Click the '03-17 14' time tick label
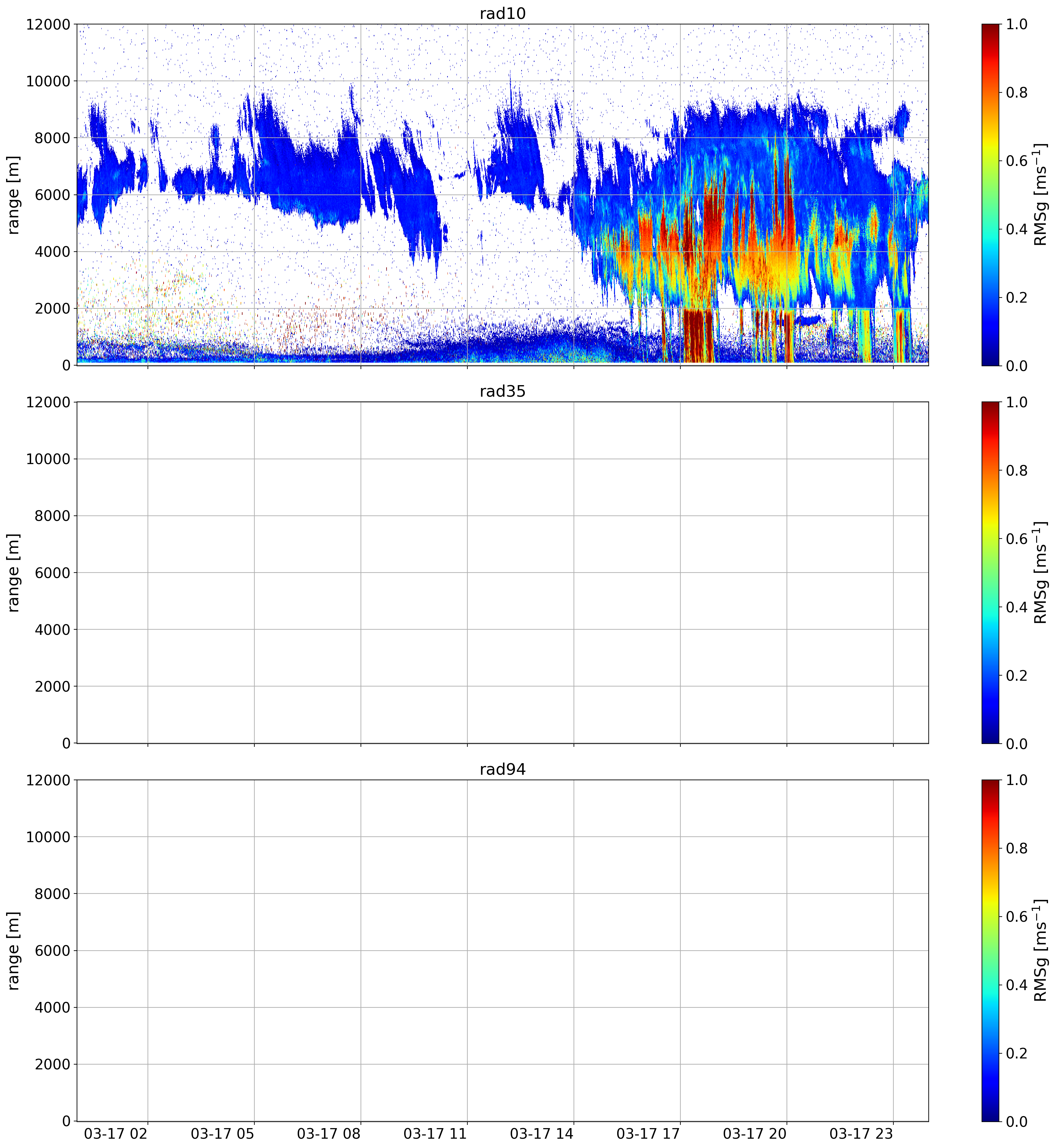Image resolution: width=1057 pixels, height=1148 pixels. pyautogui.click(x=542, y=1134)
